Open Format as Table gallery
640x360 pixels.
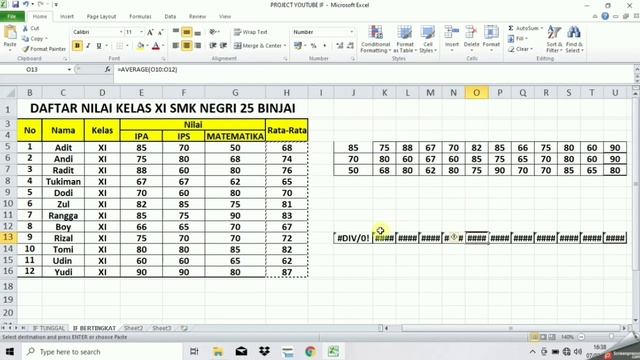[405, 39]
